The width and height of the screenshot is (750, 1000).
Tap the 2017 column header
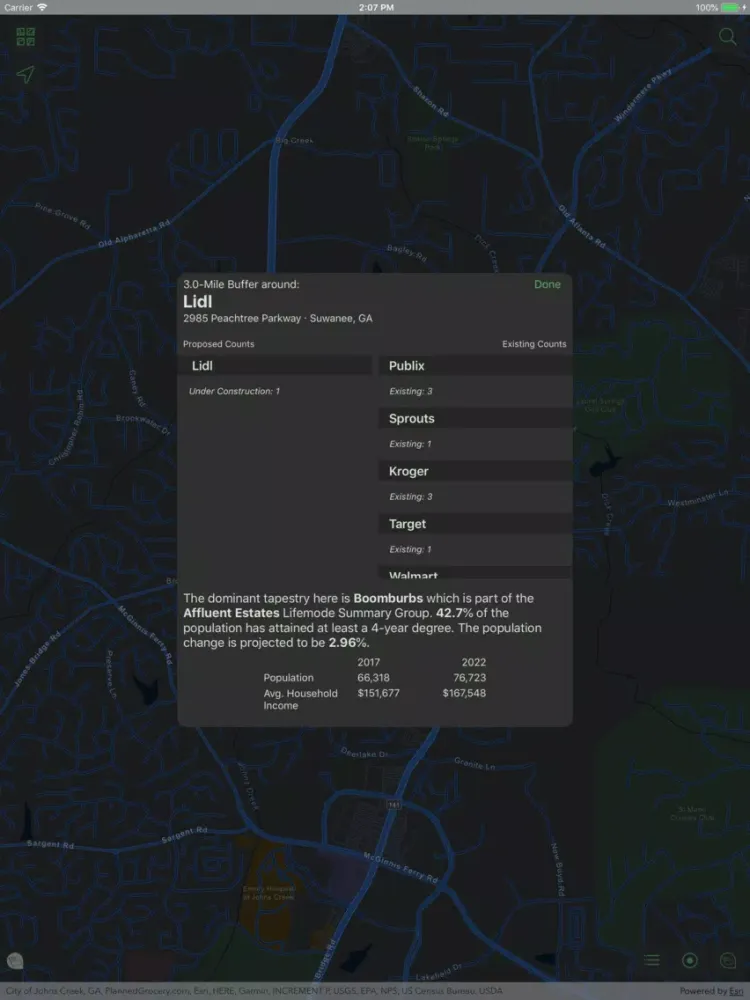[x=369, y=663]
